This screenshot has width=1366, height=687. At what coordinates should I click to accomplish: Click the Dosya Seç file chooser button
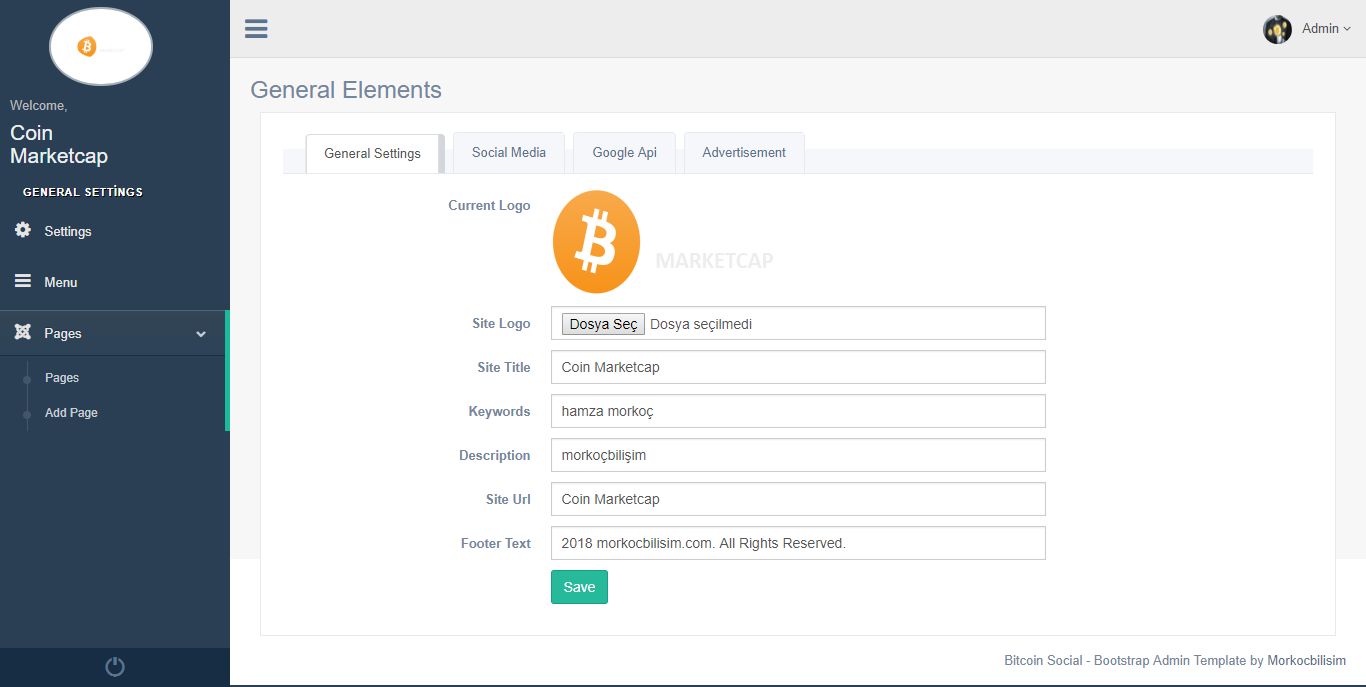[x=603, y=324]
